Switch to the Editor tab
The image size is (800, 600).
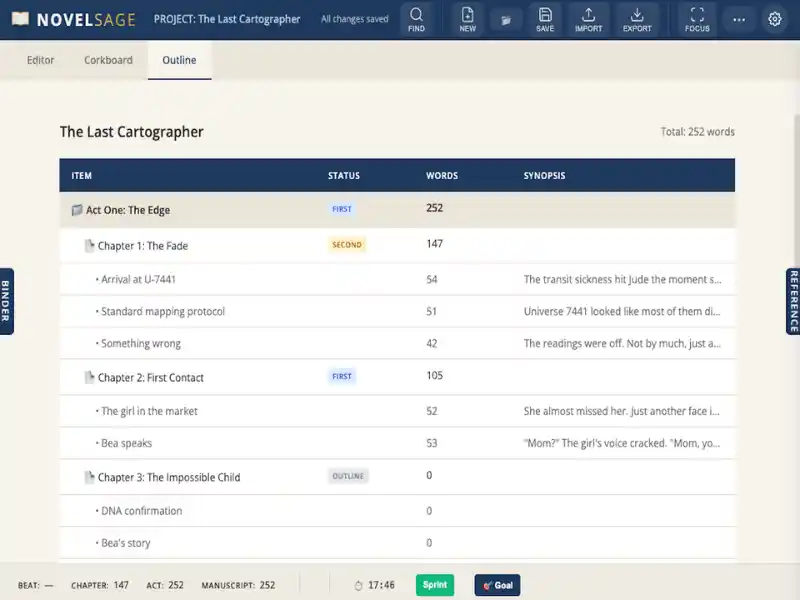40,60
